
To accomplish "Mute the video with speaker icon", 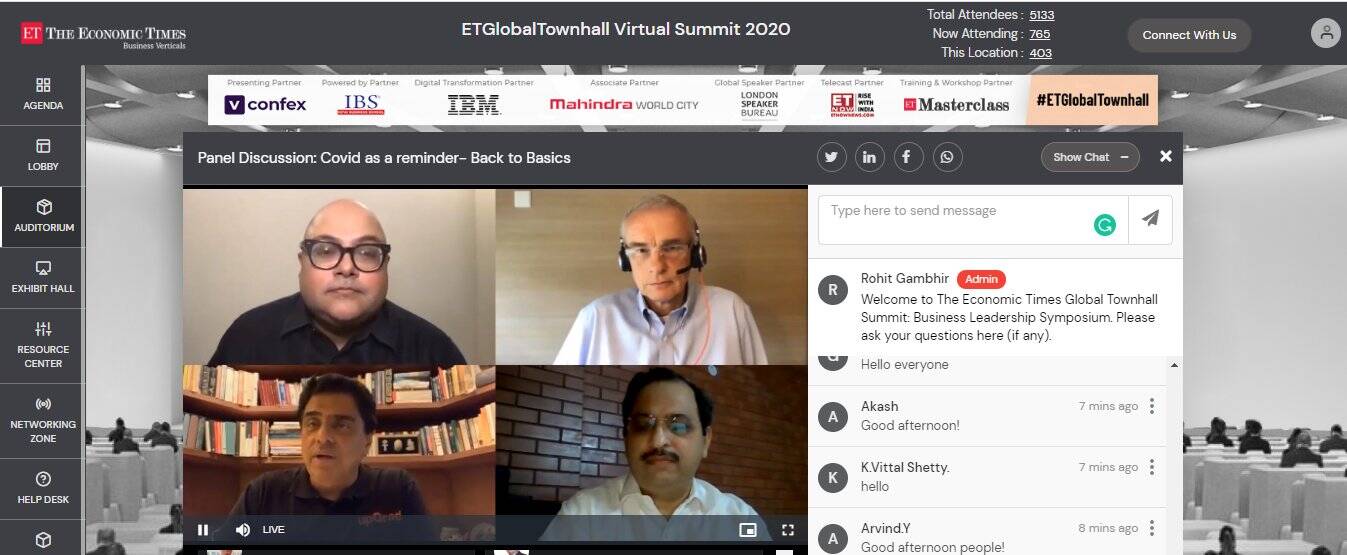I will coord(242,530).
